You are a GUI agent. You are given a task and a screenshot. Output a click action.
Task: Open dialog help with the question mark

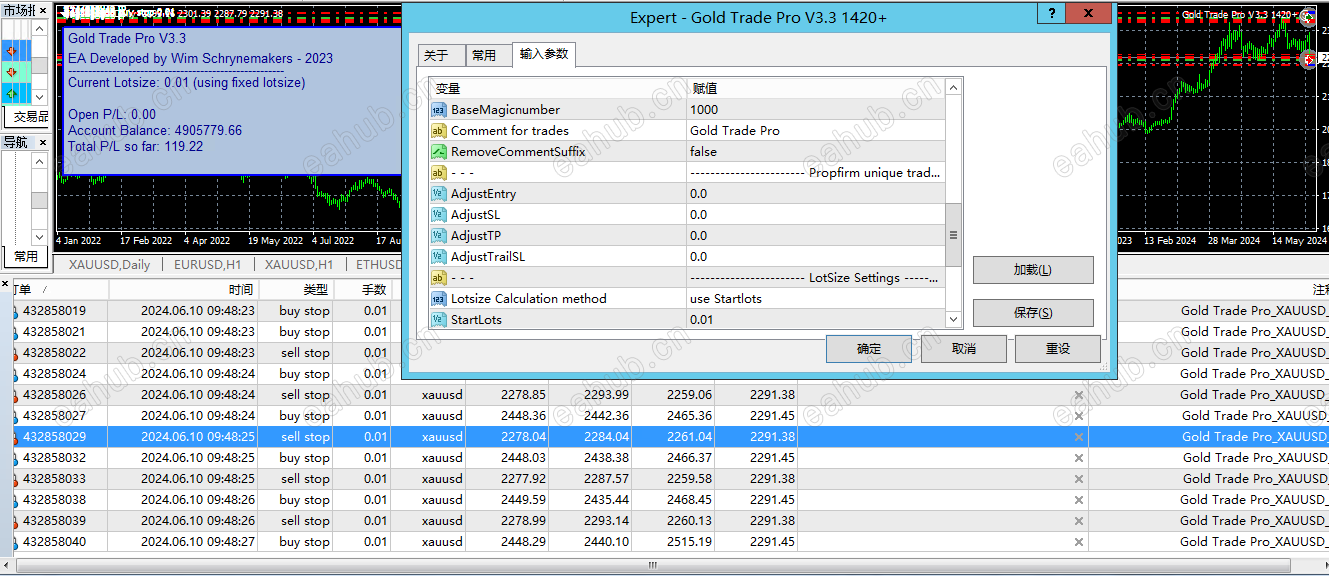[1050, 13]
